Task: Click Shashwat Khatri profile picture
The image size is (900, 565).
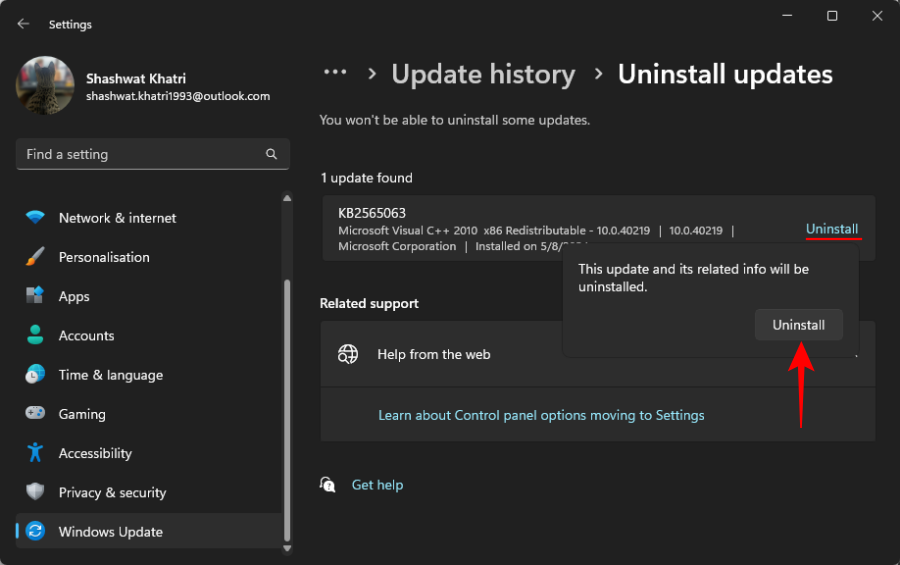Action: 45,86
